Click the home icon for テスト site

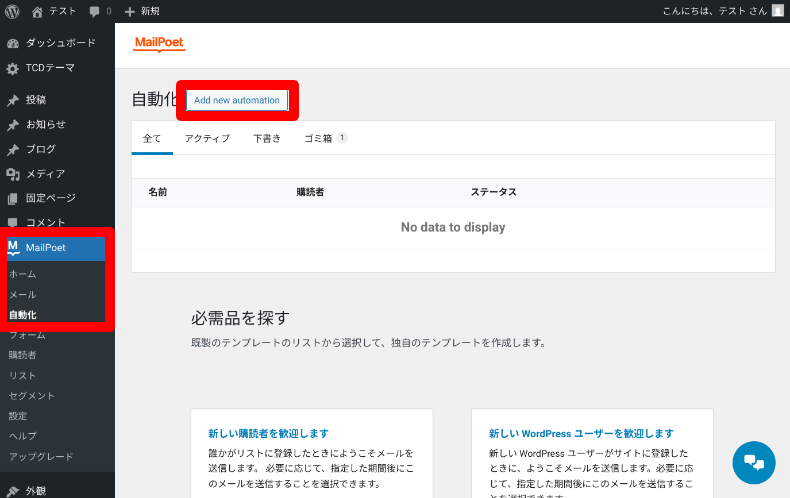tap(37, 12)
